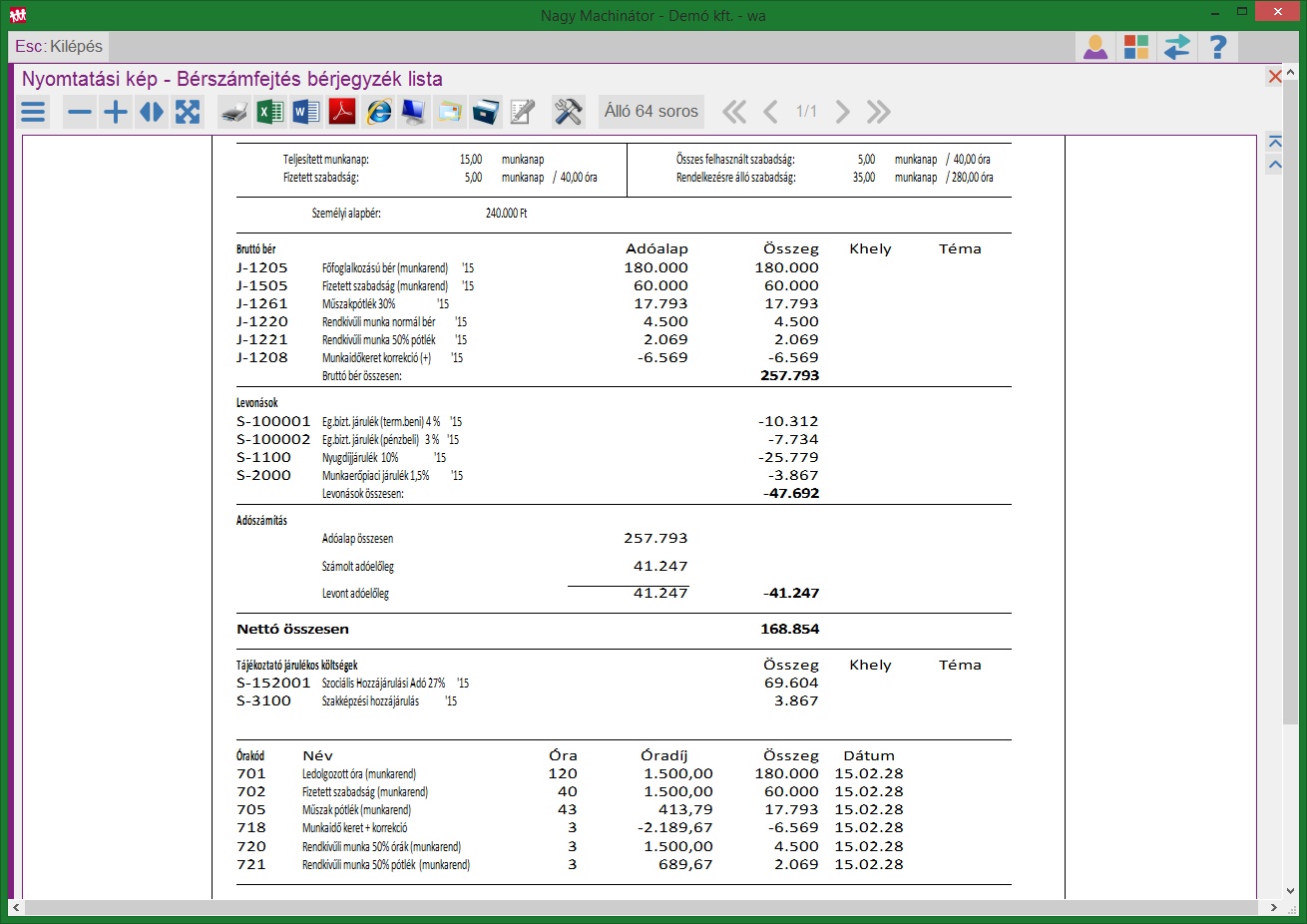This screenshot has height=924, width=1307.
Task: Open the user profile icon at top right
Action: 1095,47
